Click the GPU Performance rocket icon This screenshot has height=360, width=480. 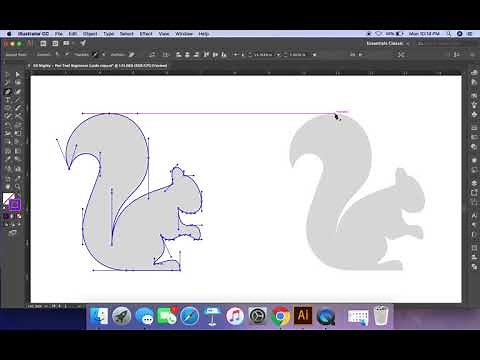pos(83,43)
